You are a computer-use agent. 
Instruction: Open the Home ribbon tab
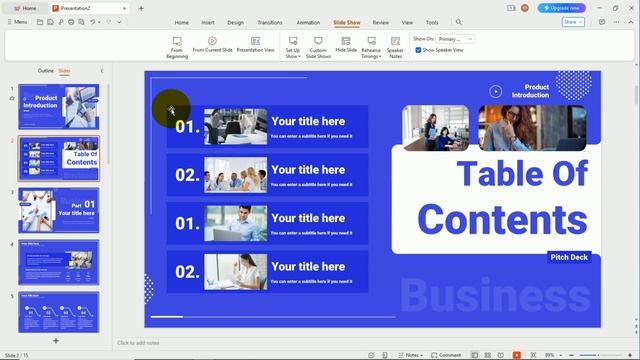[182, 22]
